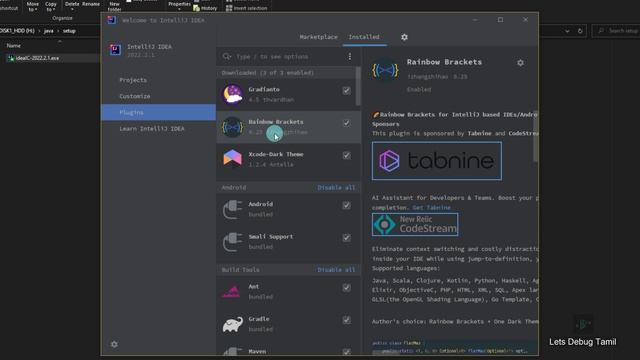Toggle the Gradianto plugin checkbox
640x360 pixels.
tap(346, 91)
